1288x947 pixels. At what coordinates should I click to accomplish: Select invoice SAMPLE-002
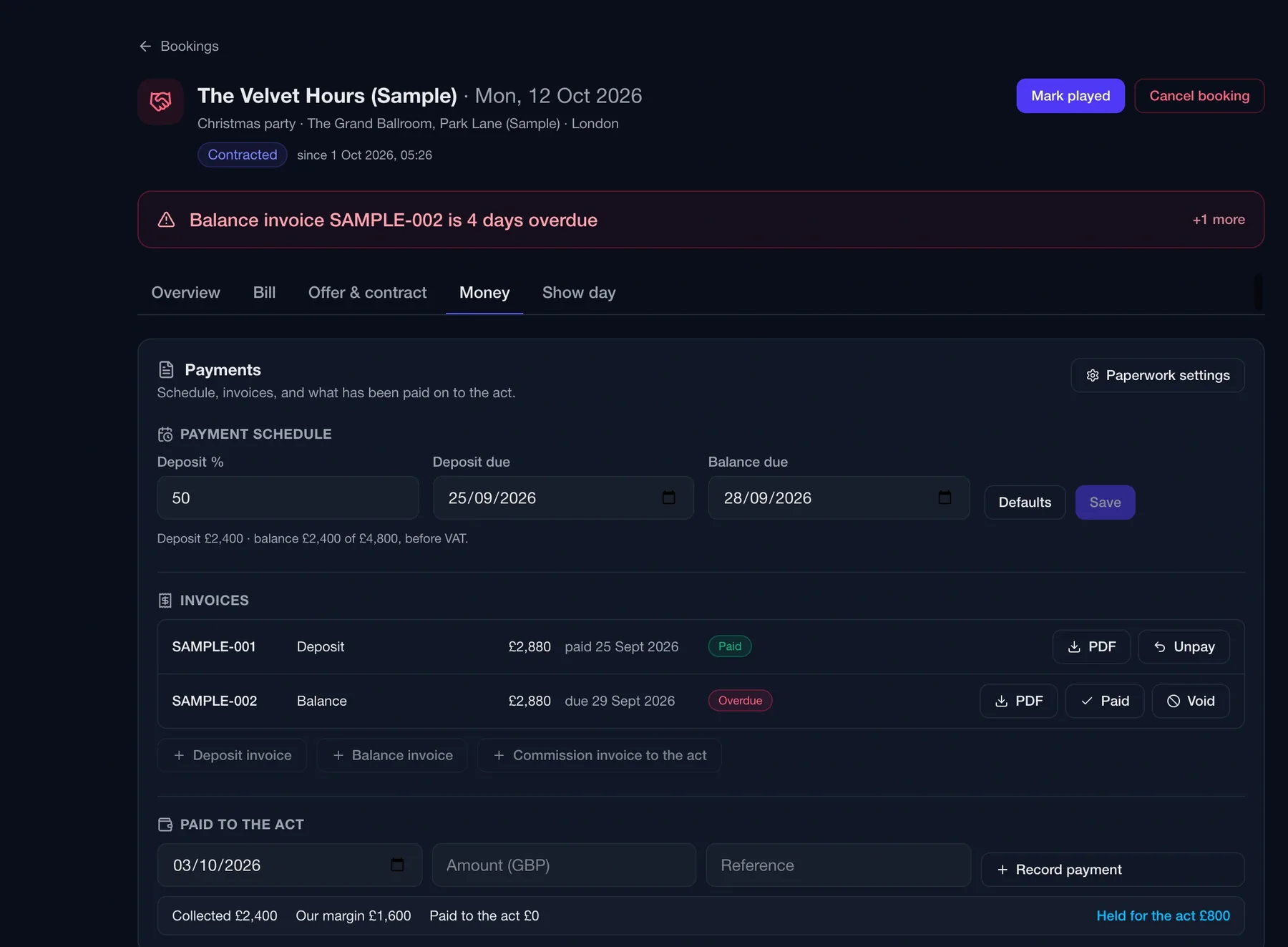(214, 701)
